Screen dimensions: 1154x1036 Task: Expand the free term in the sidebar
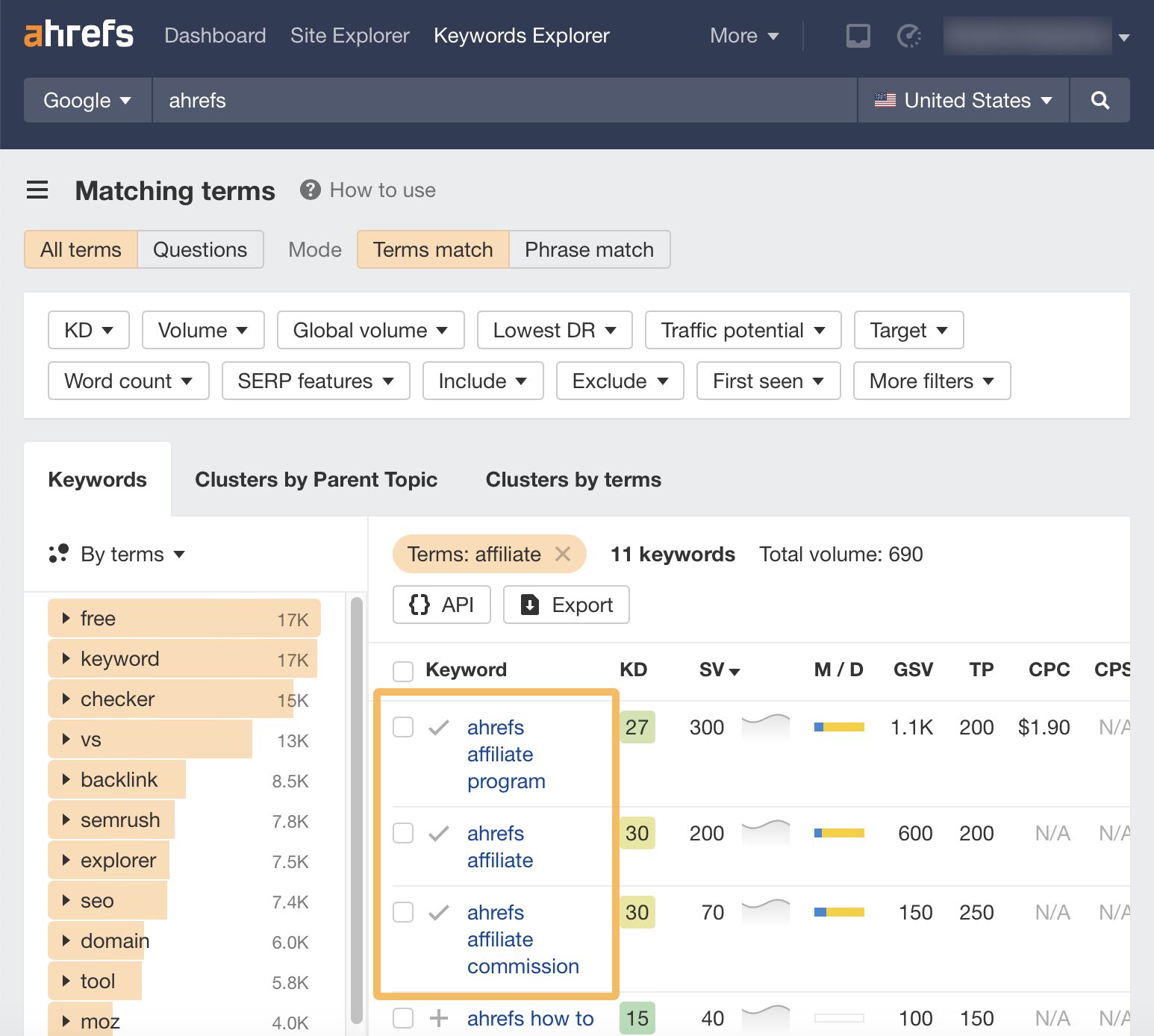click(x=66, y=618)
